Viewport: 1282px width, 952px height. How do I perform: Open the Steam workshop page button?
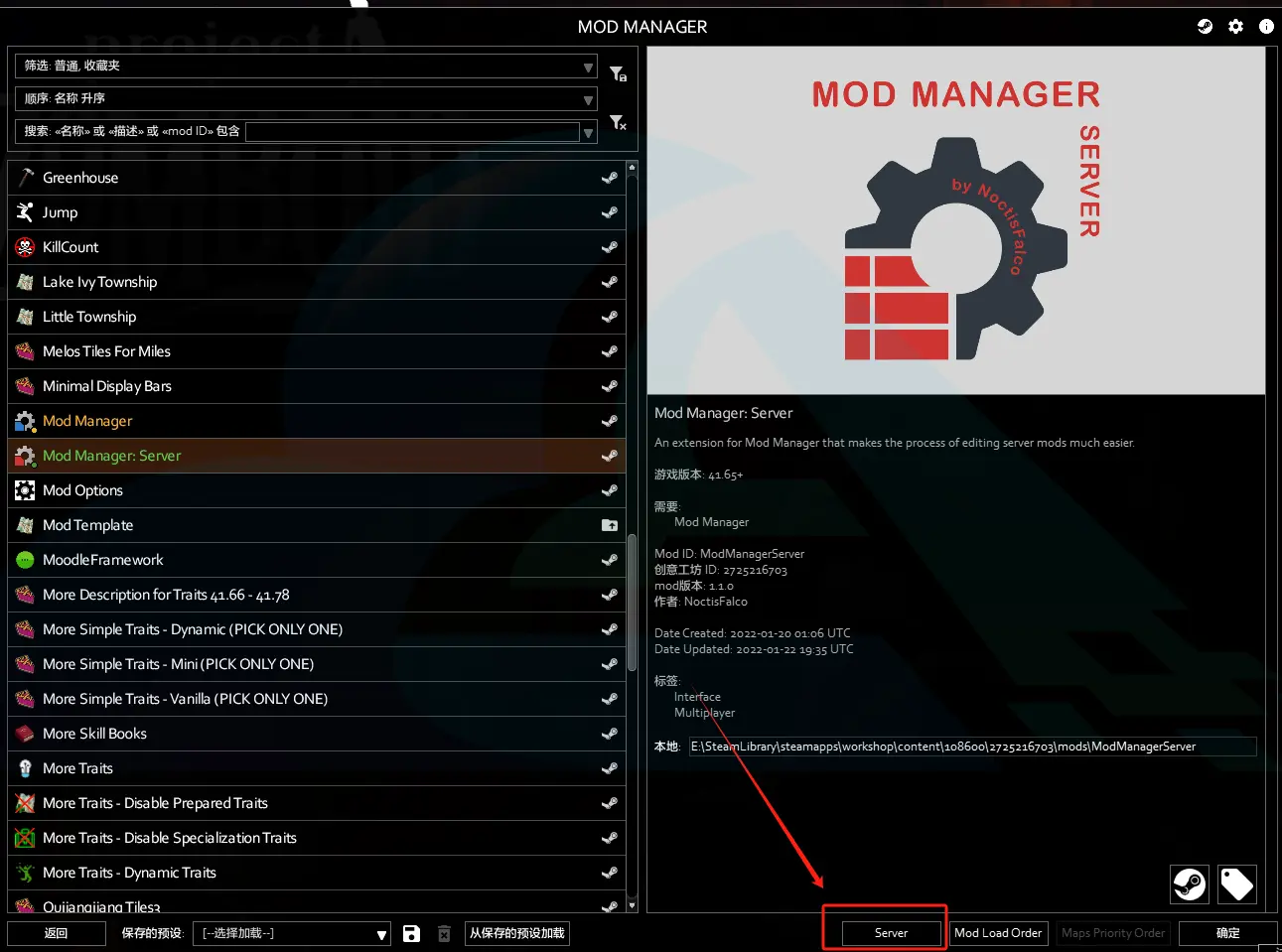(1190, 884)
